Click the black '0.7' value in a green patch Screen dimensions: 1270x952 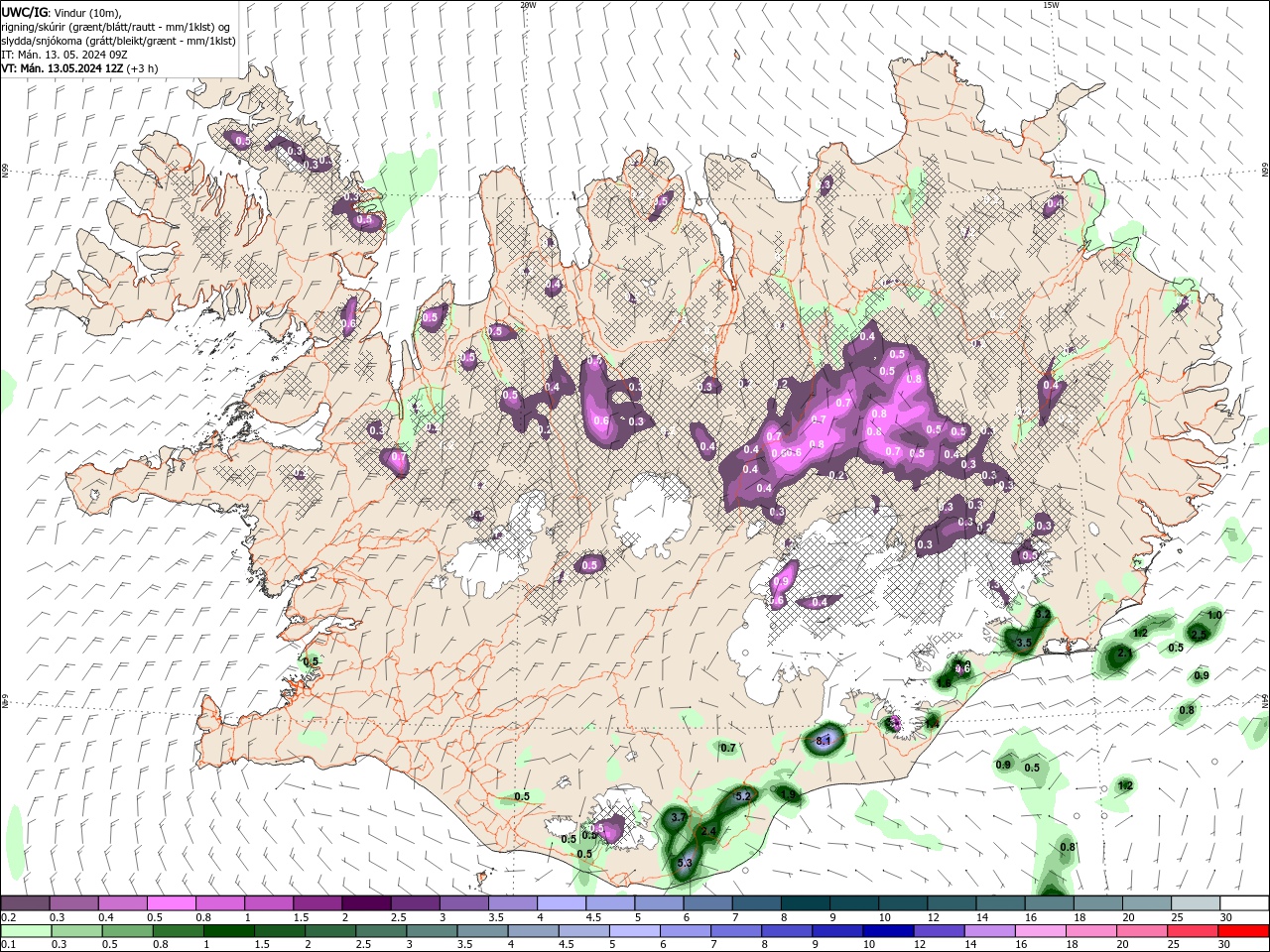(x=727, y=748)
